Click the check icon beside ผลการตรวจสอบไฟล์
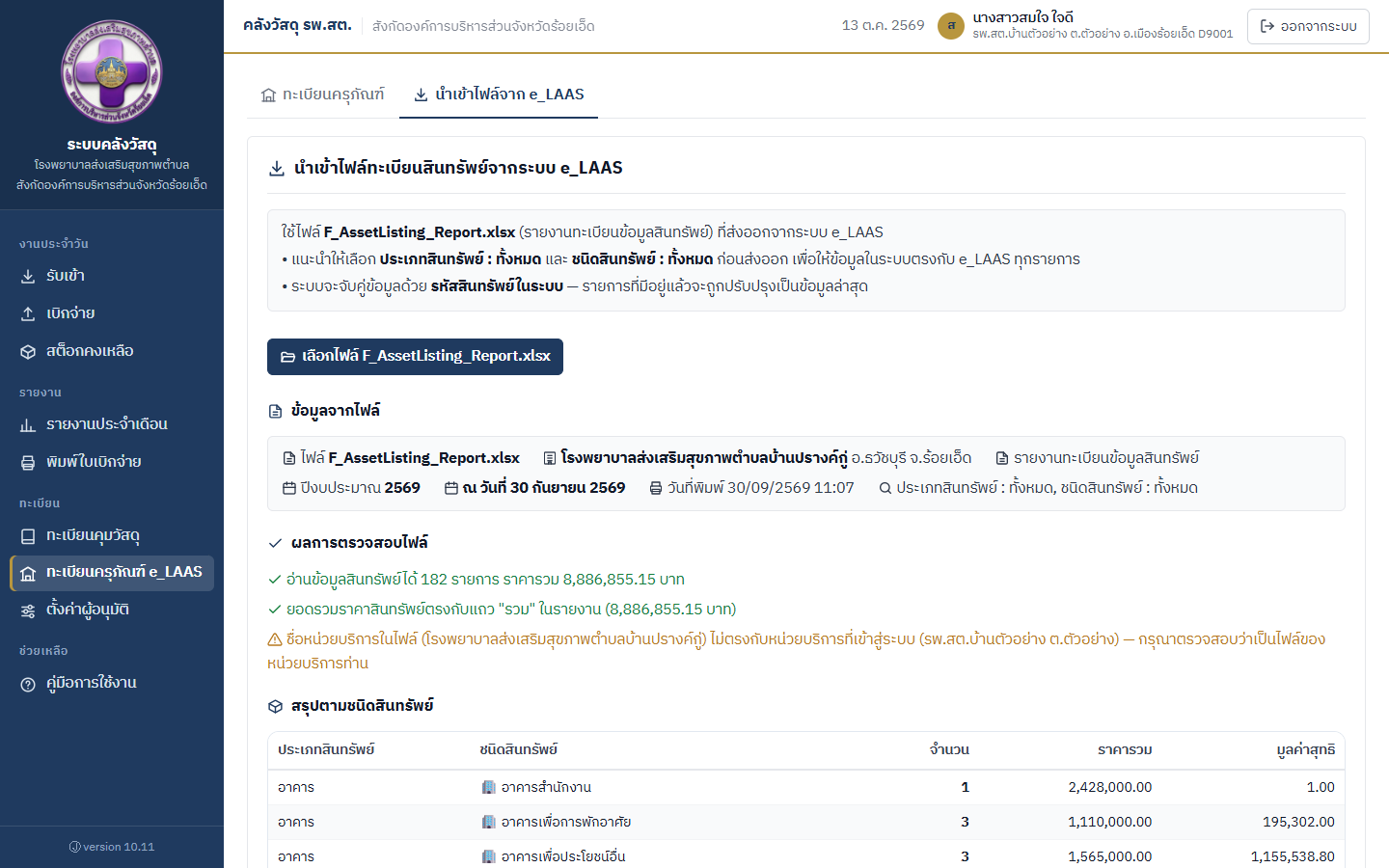 (275, 543)
